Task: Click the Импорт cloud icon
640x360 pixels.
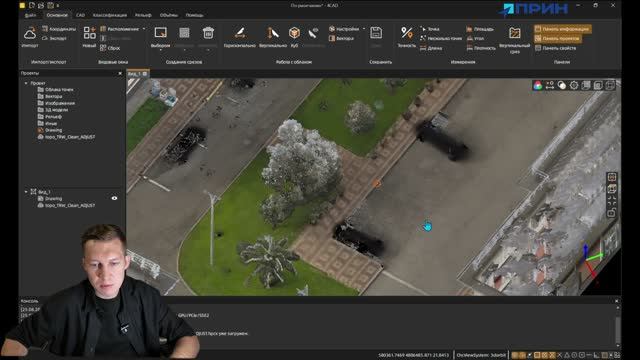Action: click(30, 33)
